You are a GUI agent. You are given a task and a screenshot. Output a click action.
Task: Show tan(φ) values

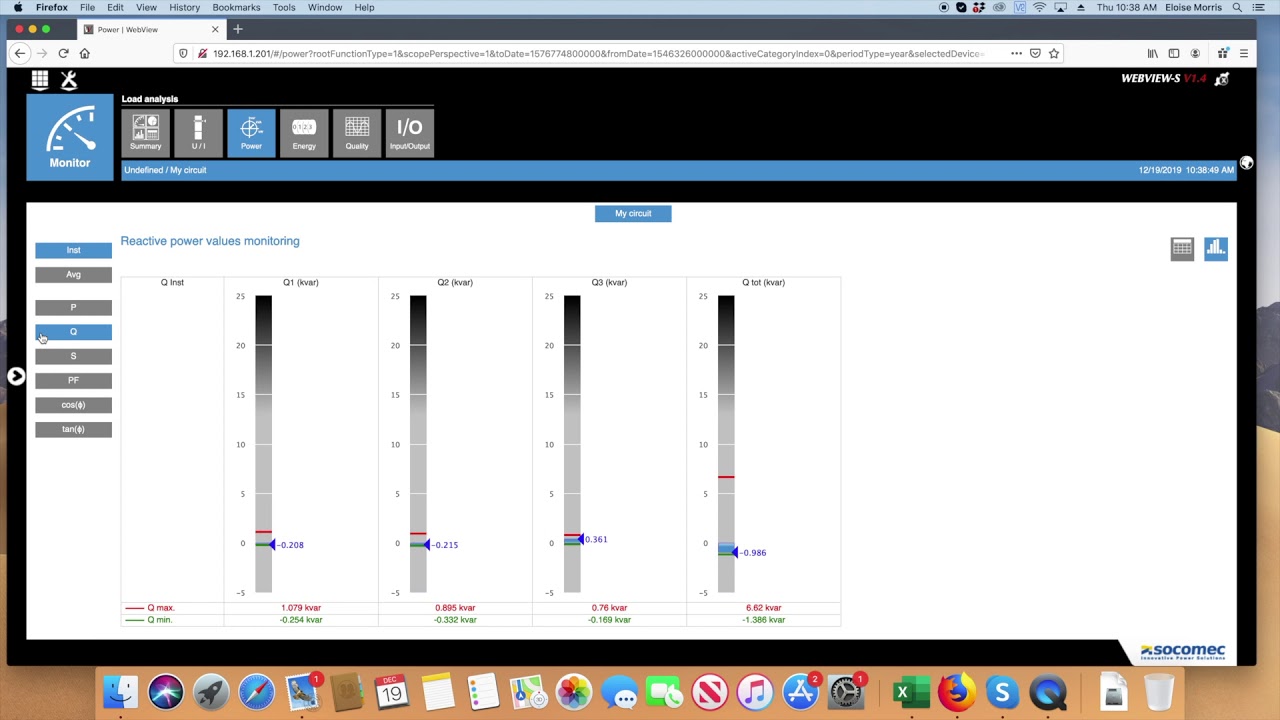73,429
